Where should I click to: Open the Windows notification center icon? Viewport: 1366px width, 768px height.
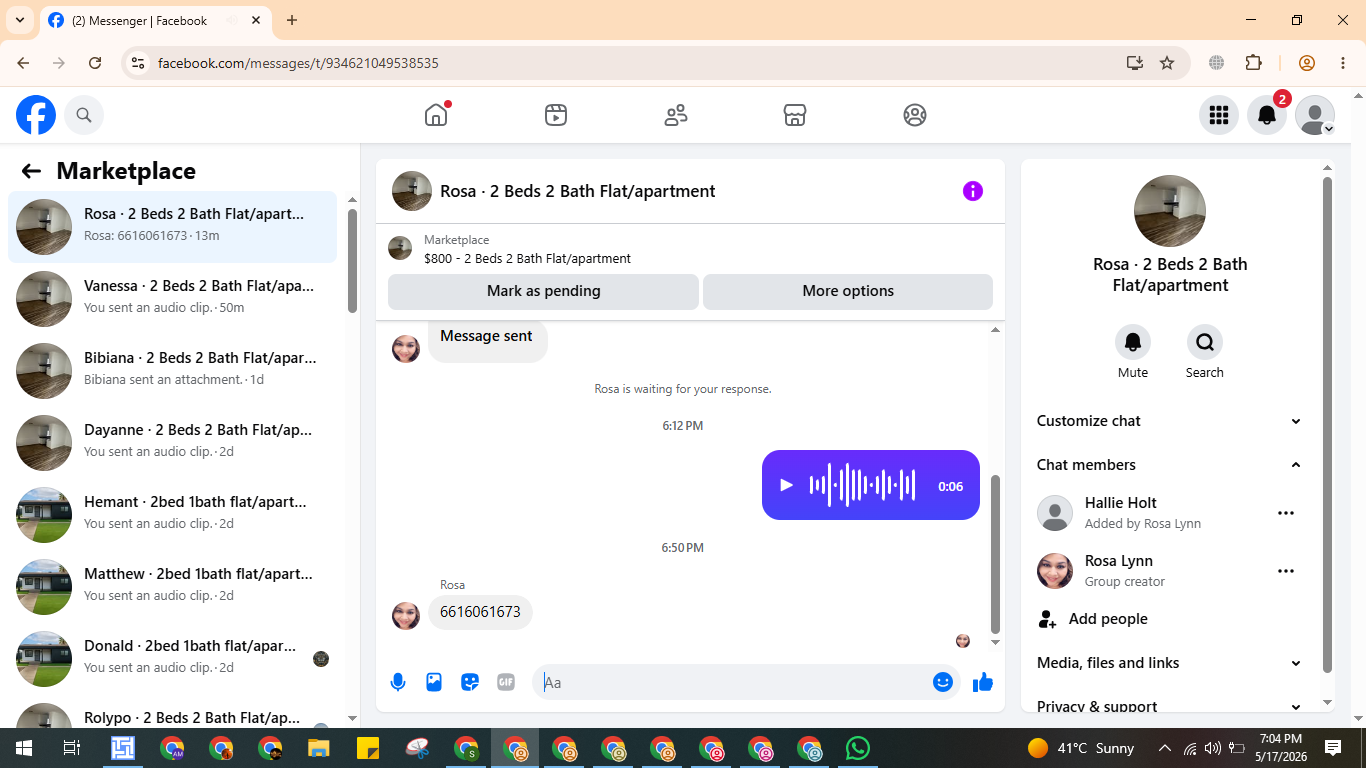pos(1333,748)
